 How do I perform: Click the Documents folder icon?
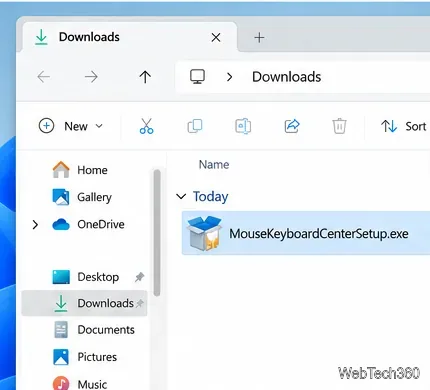point(61,330)
